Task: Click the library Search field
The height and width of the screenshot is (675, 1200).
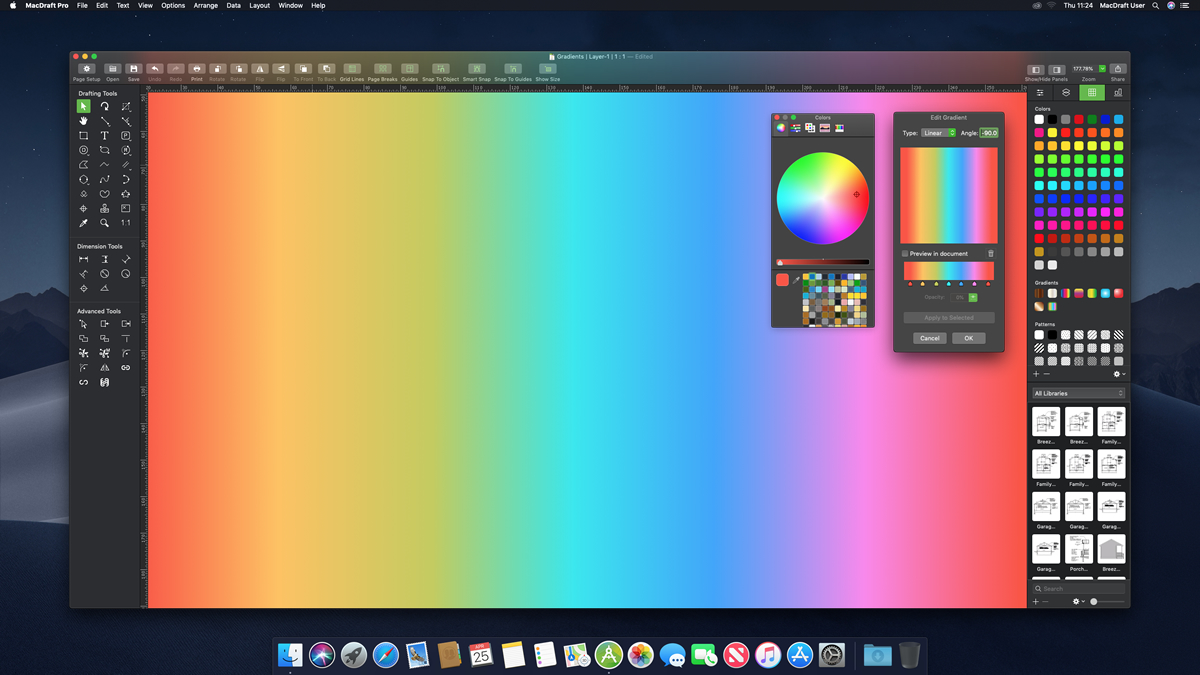Action: (x=1079, y=589)
